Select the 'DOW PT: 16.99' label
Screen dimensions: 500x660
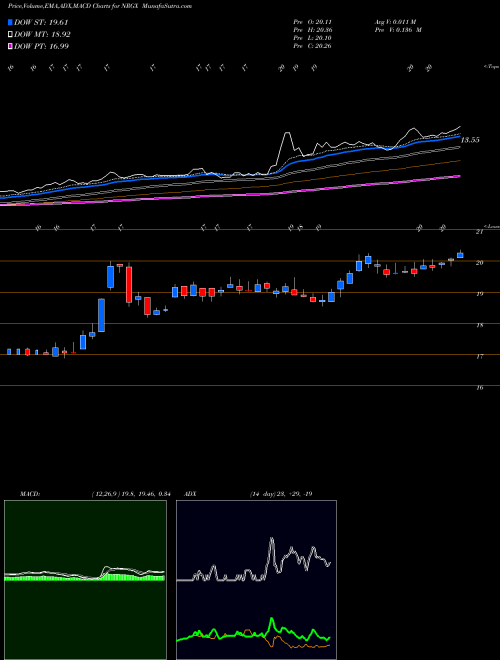click(41, 46)
